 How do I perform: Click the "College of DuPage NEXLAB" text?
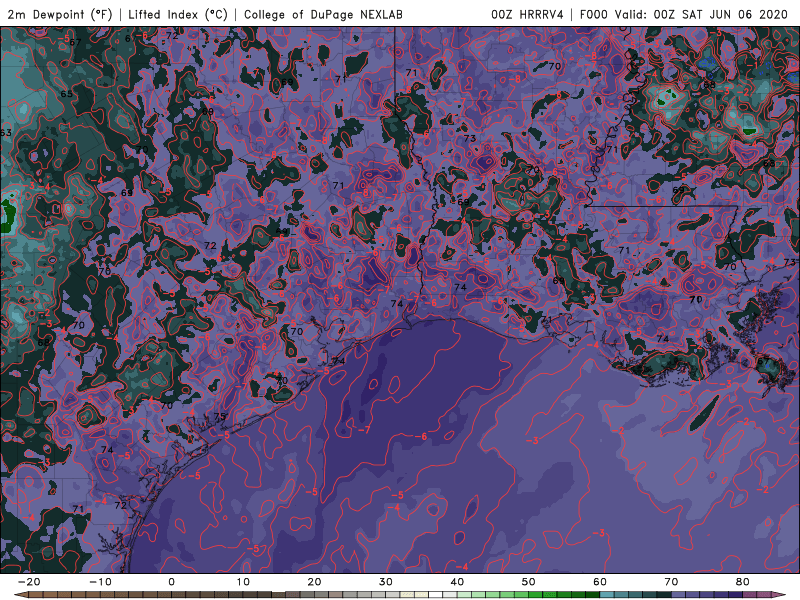click(x=323, y=14)
